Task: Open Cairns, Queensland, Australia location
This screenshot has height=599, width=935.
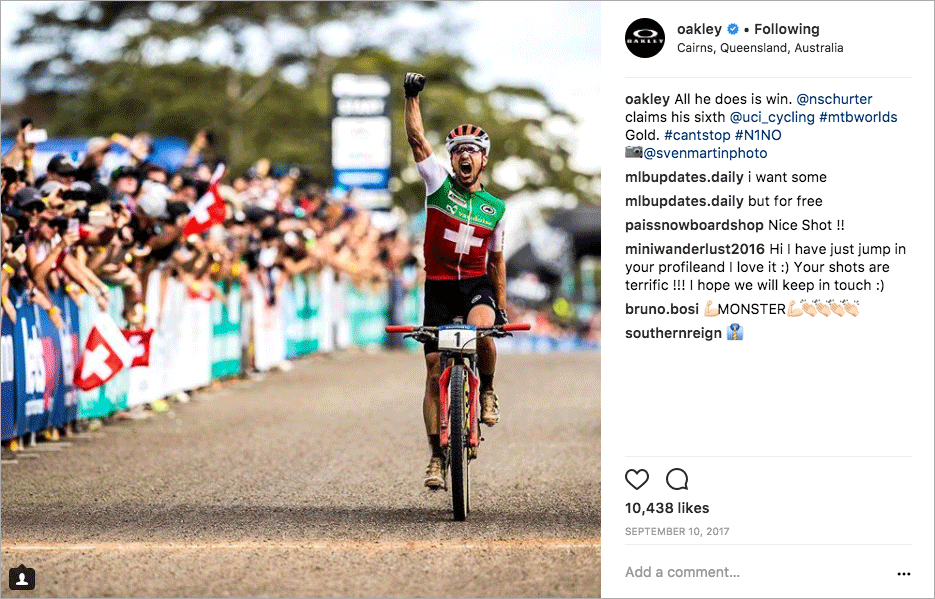Action: (x=760, y=48)
